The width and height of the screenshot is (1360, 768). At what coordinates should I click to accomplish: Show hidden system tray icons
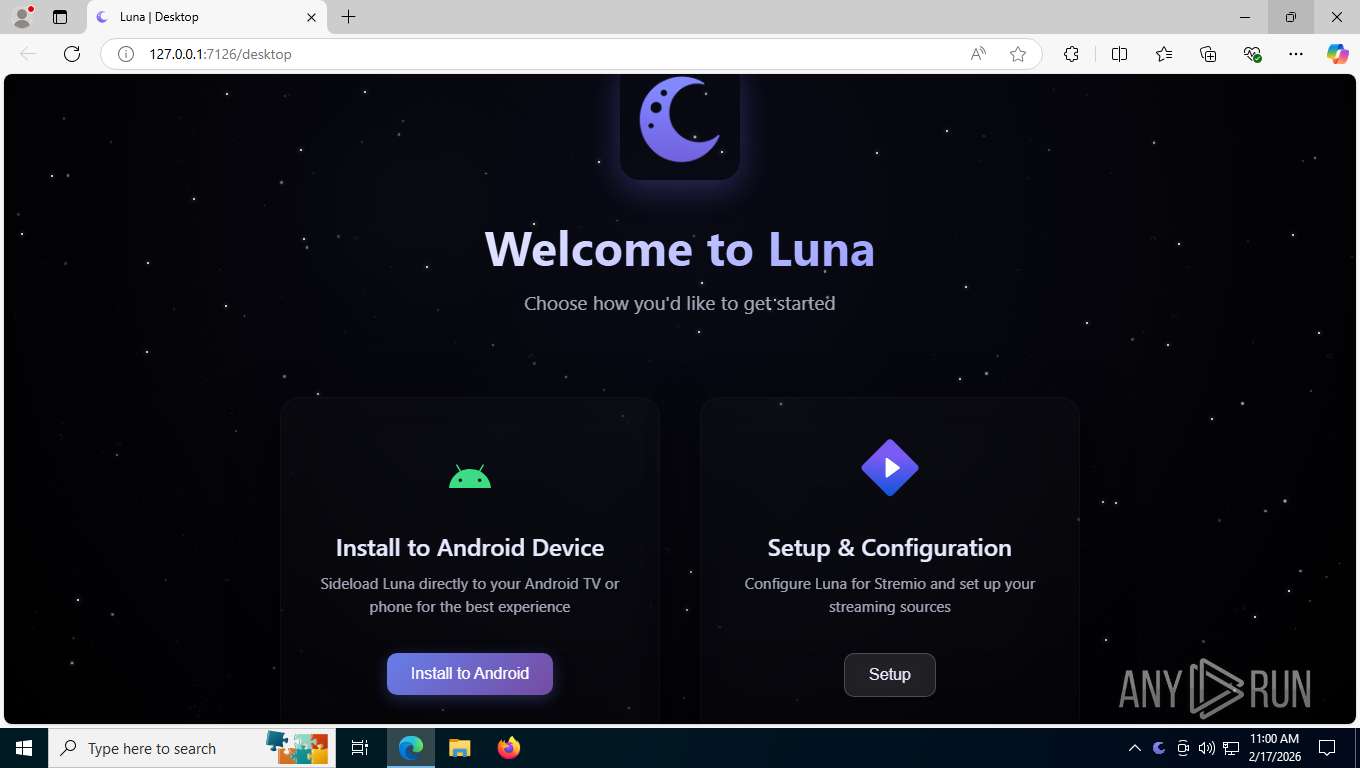pos(1135,748)
